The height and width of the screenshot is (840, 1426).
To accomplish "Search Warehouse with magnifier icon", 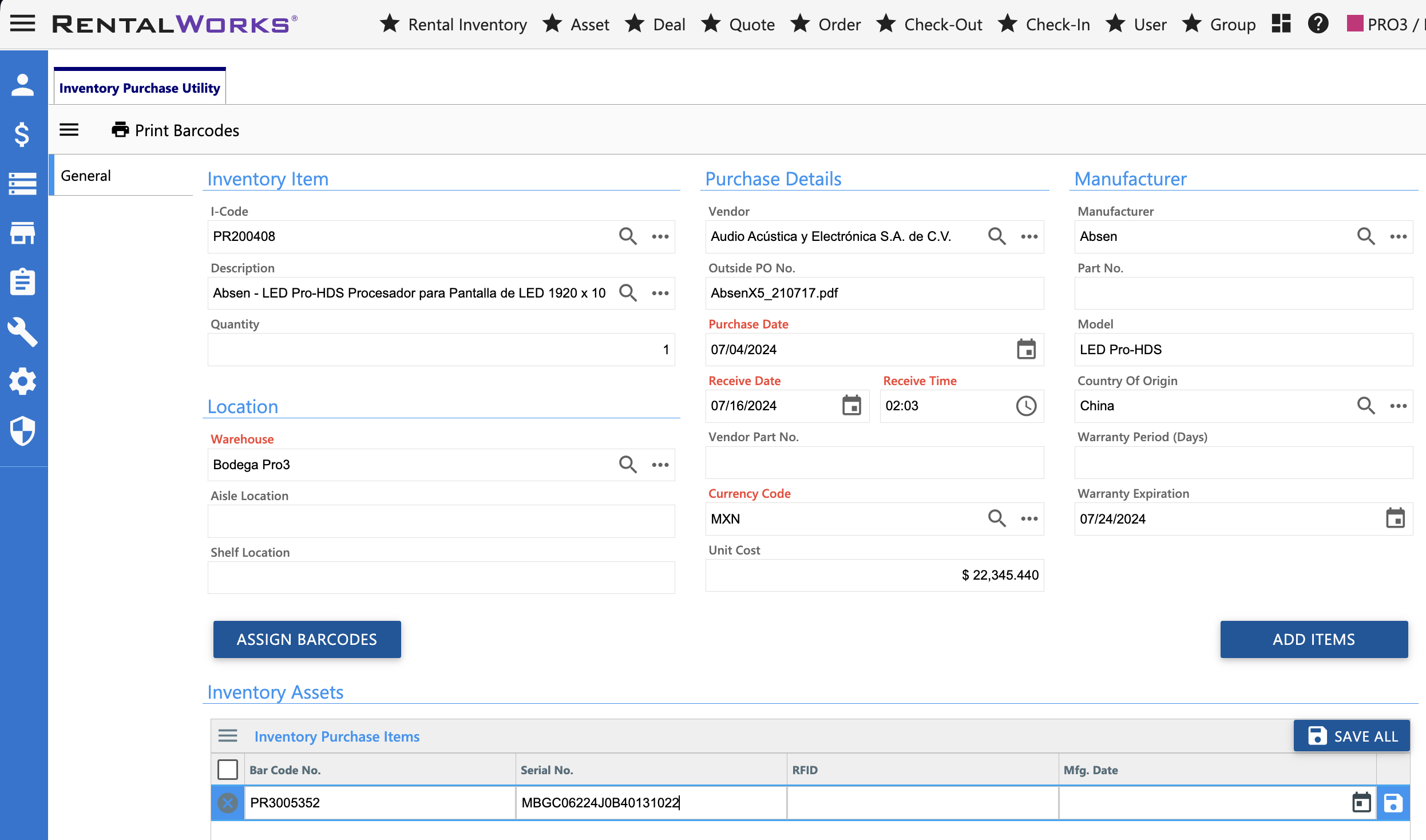I will (x=628, y=464).
